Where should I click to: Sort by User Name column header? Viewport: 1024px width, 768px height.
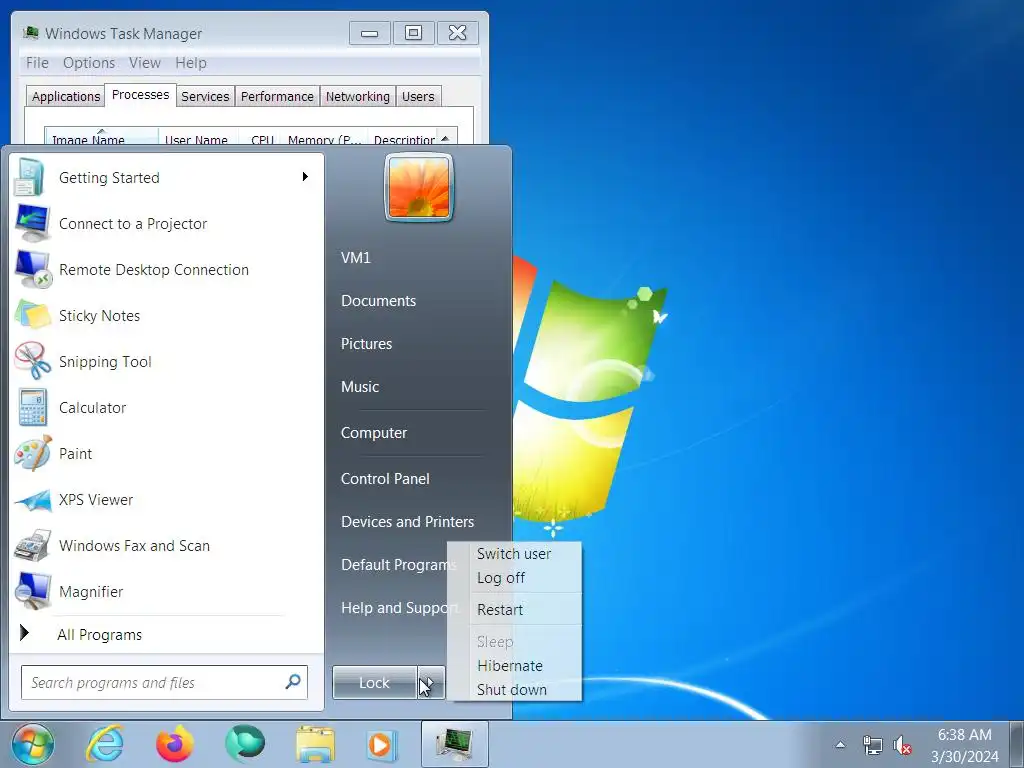199,136
